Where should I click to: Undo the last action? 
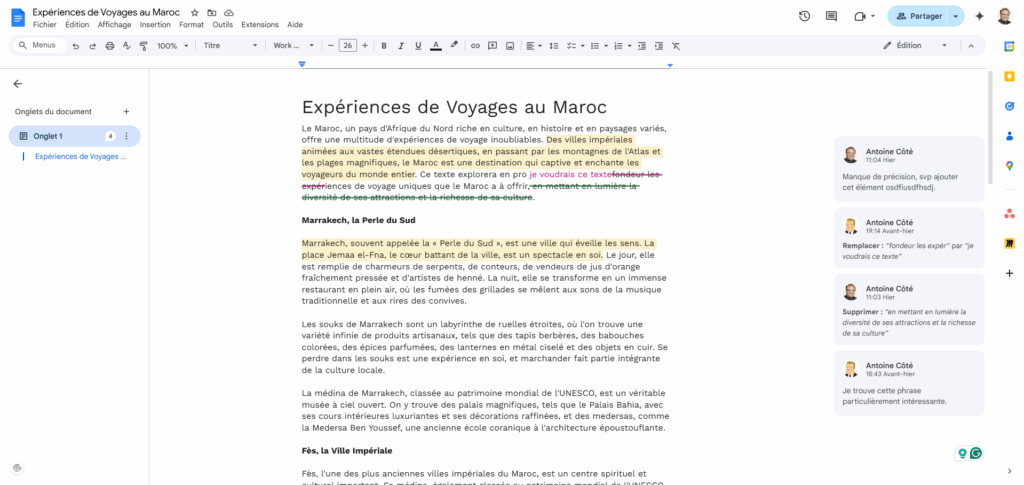[x=76, y=46]
